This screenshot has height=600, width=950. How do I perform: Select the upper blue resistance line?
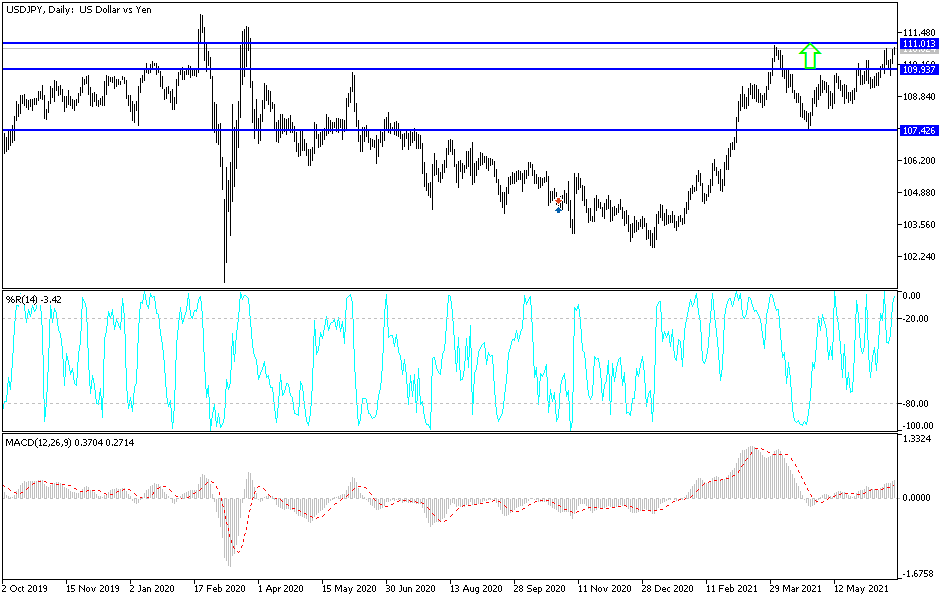tap(450, 43)
